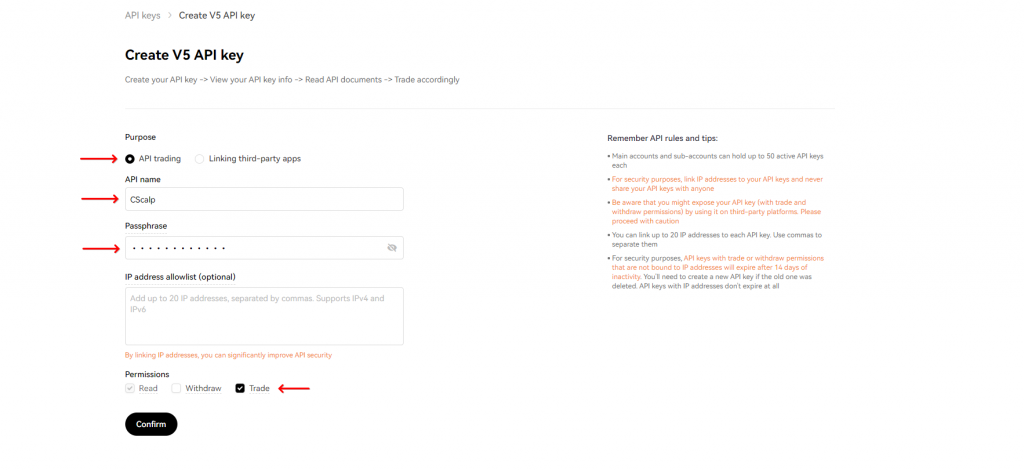Click the Create V5 API key breadcrumb item
This screenshot has width=1024, height=470.
click(x=216, y=16)
